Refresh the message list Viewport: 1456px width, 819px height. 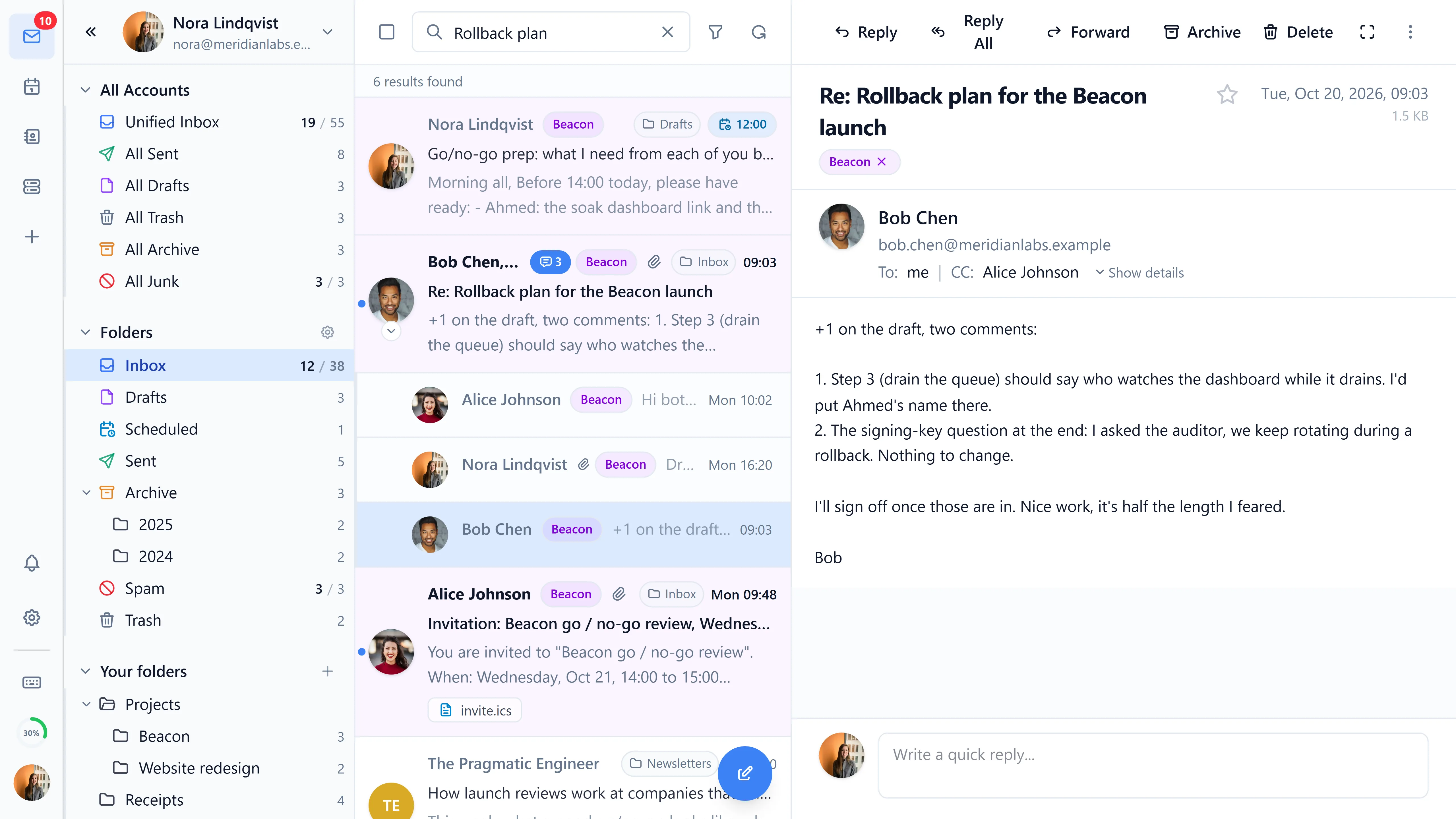(759, 32)
